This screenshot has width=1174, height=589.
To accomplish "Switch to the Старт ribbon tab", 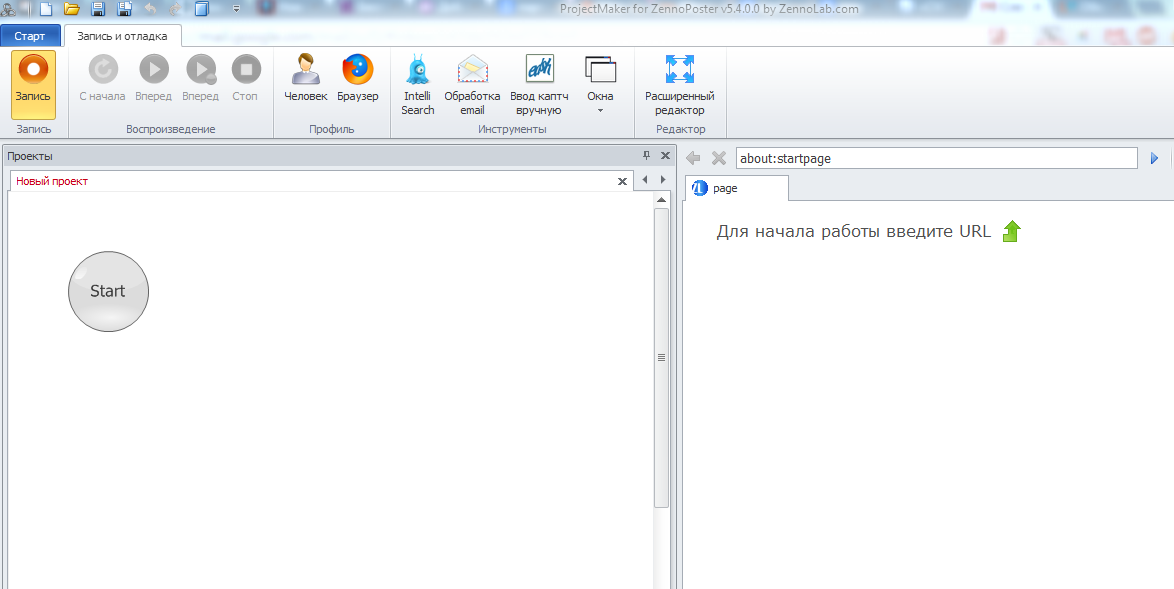I will coord(30,36).
